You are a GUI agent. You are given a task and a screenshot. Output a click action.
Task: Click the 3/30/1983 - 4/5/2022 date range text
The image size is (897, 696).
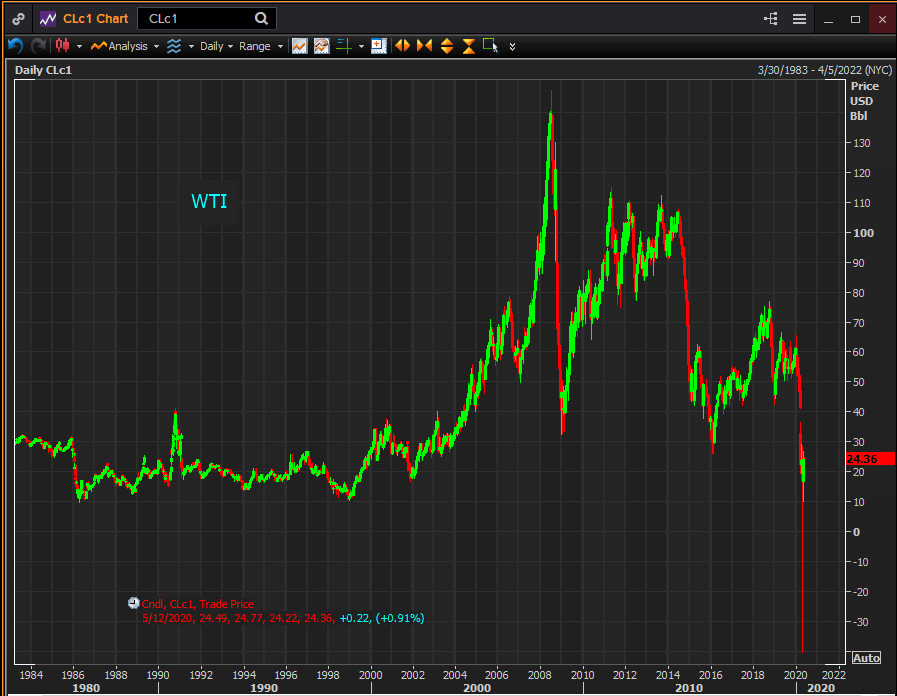click(x=824, y=70)
